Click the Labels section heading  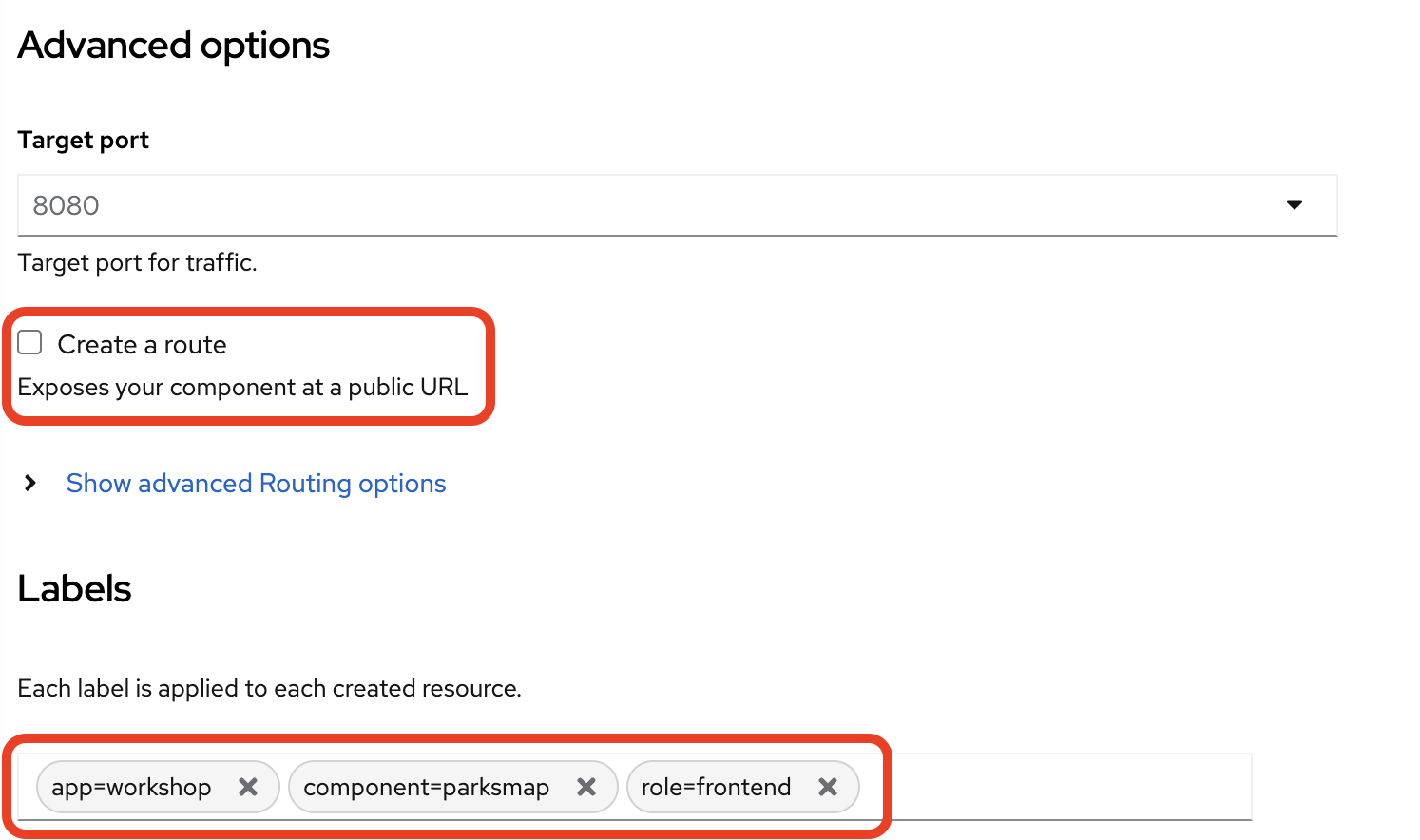(x=74, y=589)
